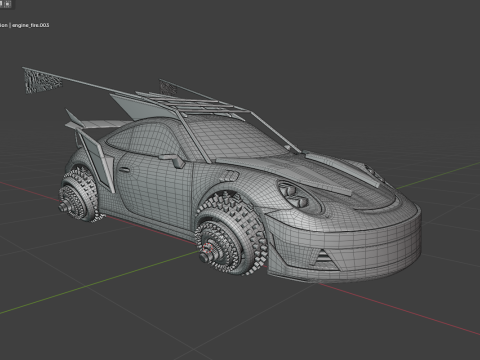Click the engine_fire.003 object name text
The height and width of the screenshot is (360, 480).
coord(31,25)
